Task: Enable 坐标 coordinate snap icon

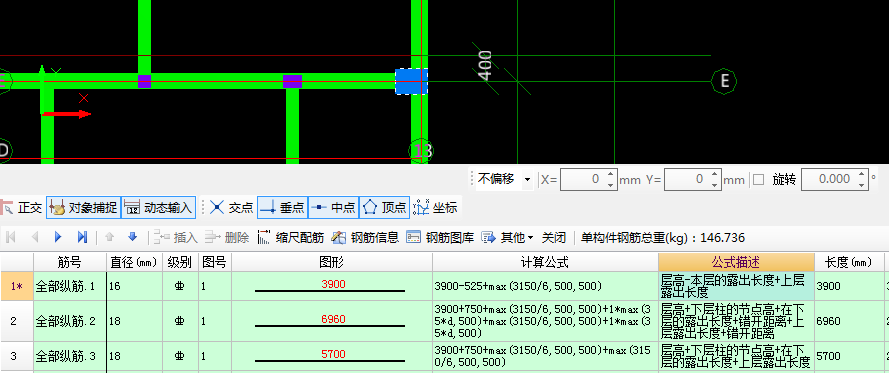Action: point(435,207)
